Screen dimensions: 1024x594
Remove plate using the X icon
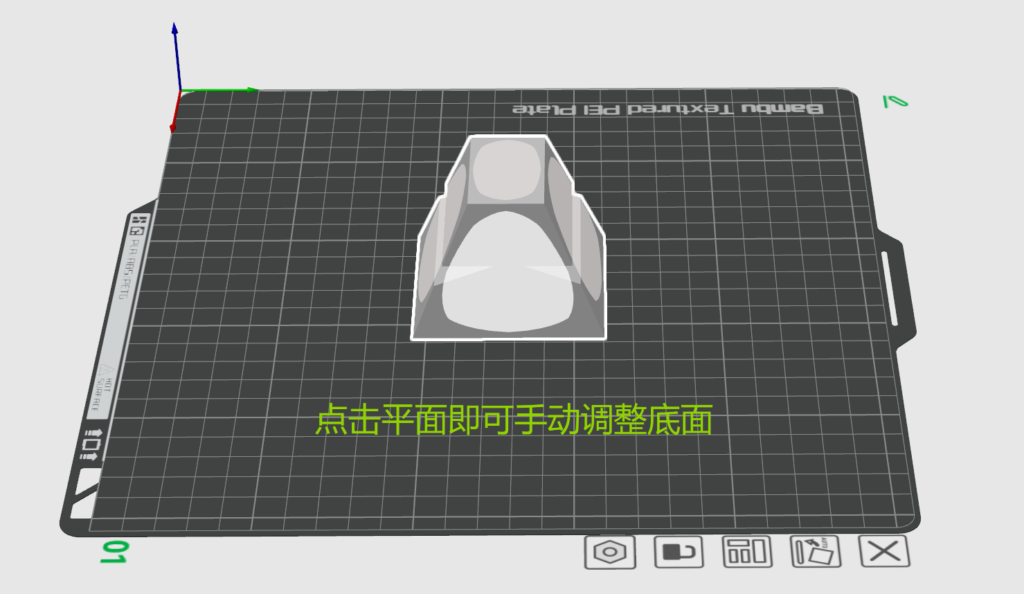tap(885, 552)
